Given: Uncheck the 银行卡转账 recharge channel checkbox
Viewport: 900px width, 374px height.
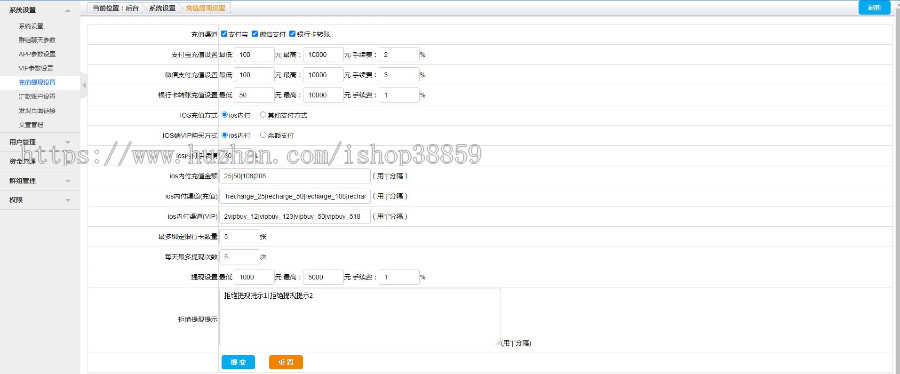Looking at the screenshot, I should pyautogui.click(x=292, y=34).
